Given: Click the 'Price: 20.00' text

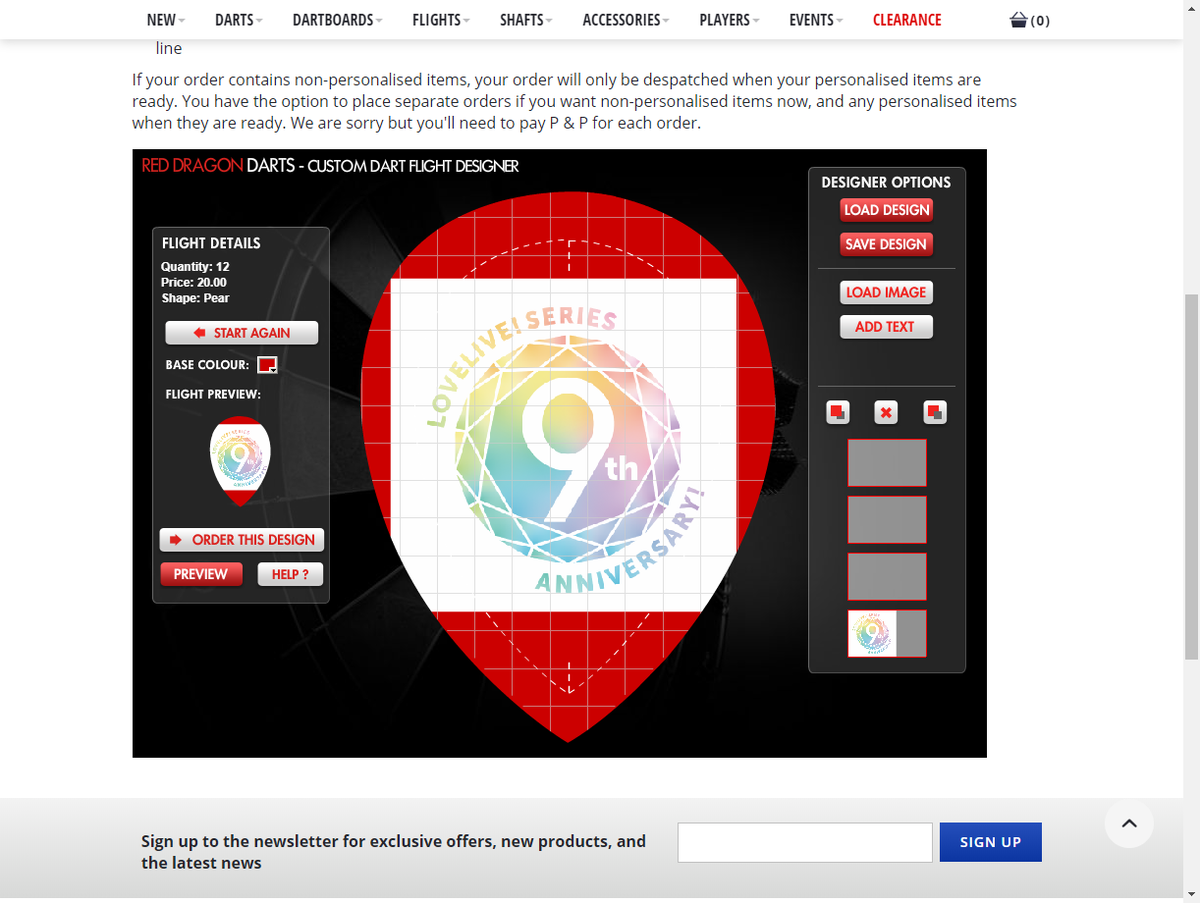Looking at the screenshot, I should [194, 283].
